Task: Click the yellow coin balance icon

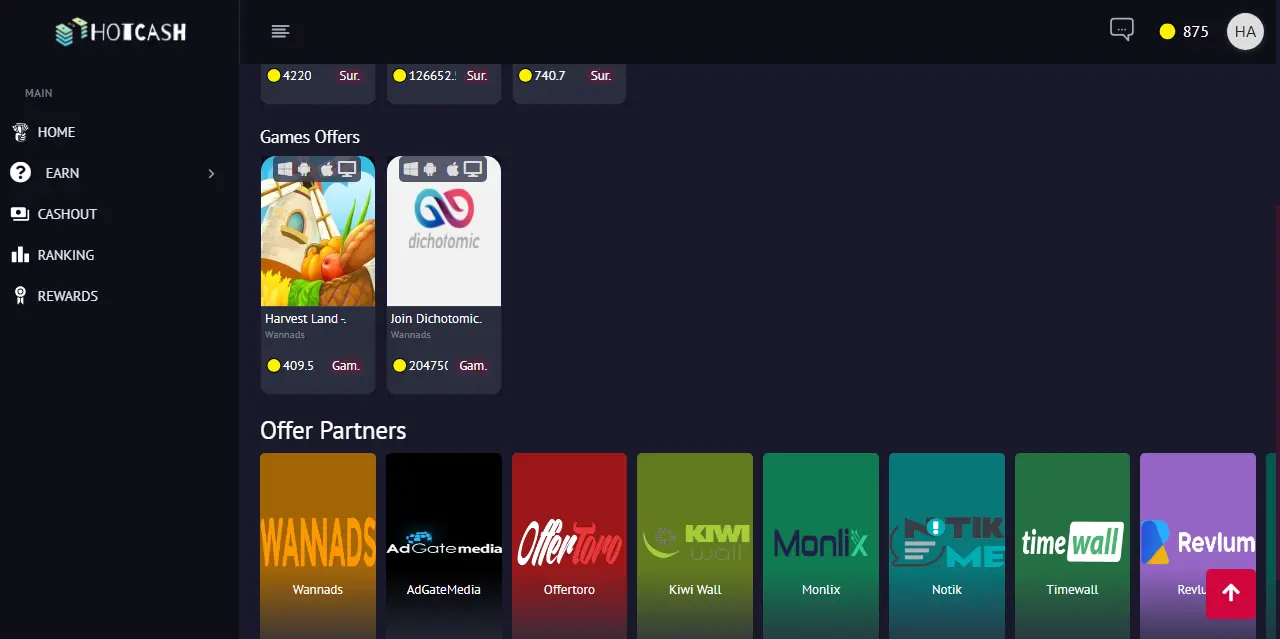Action: 1167,32
